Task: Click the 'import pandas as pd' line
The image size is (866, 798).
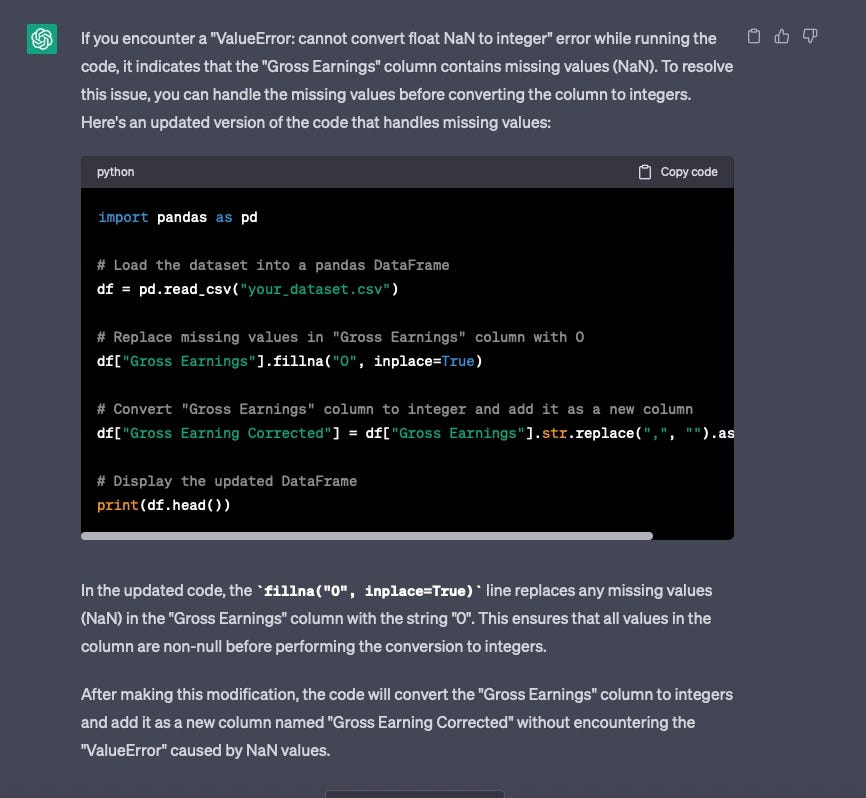Action: pos(177,217)
